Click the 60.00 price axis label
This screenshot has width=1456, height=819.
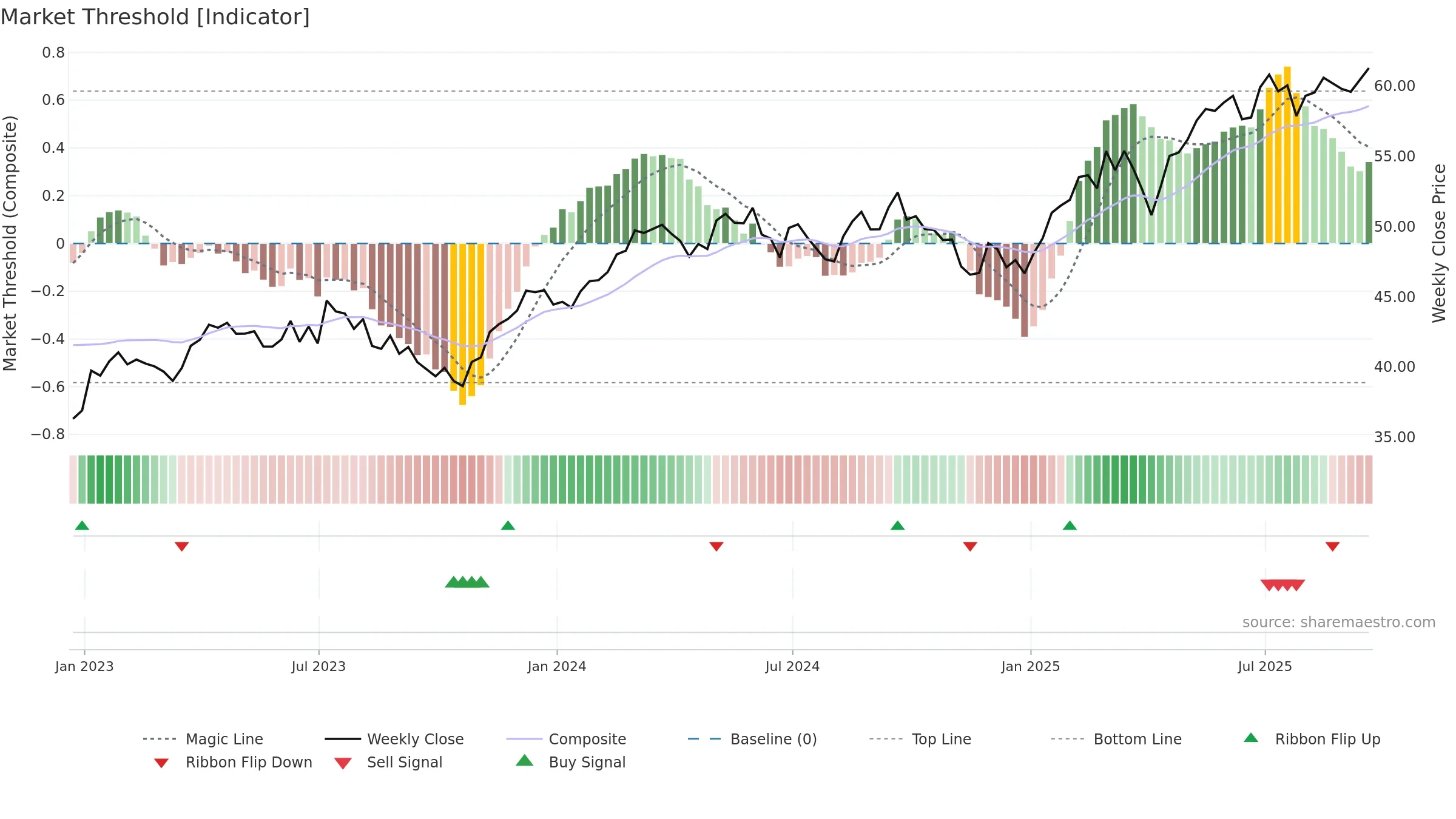[1395, 86]
